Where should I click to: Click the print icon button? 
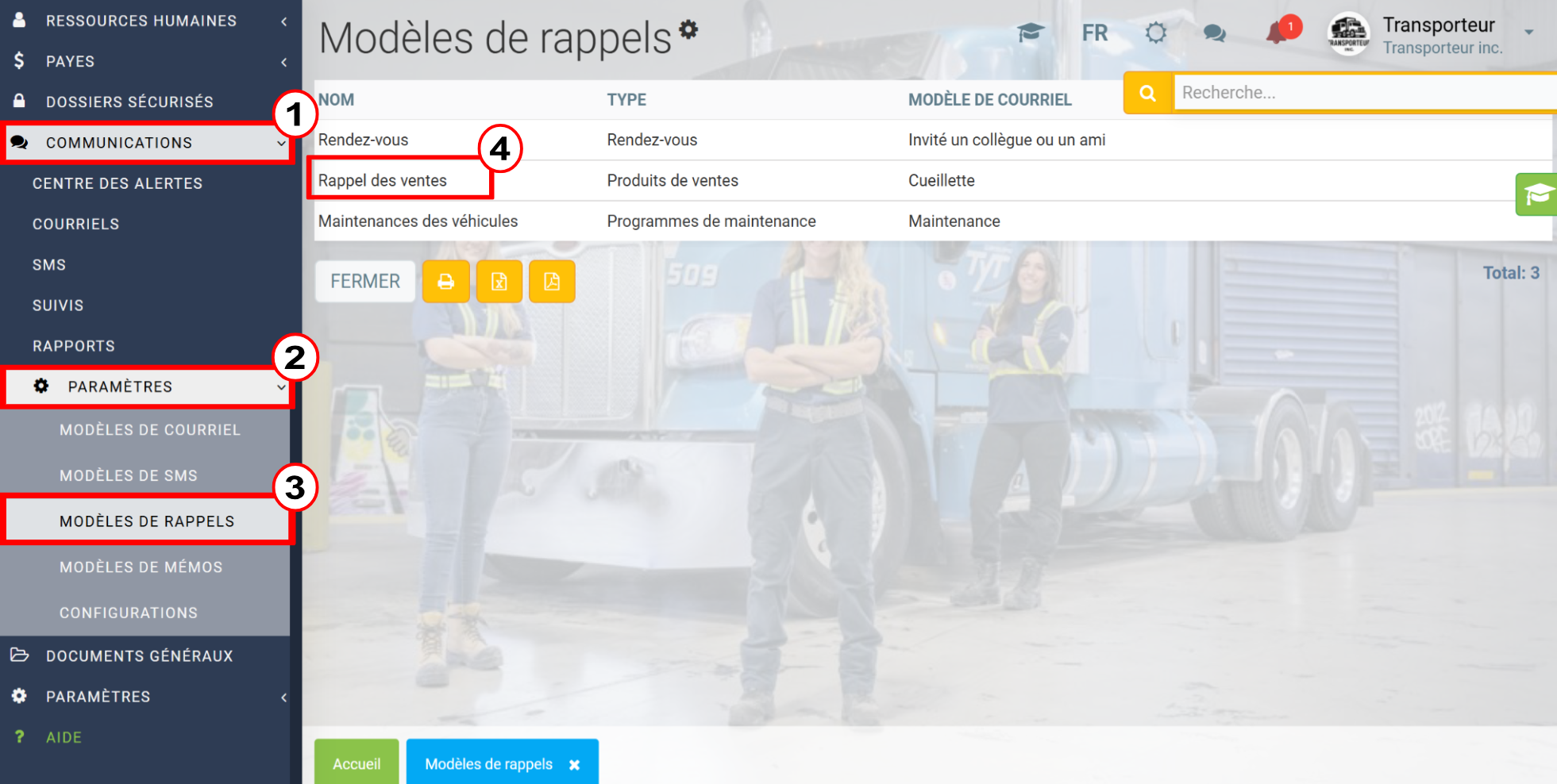pos(445,282)
